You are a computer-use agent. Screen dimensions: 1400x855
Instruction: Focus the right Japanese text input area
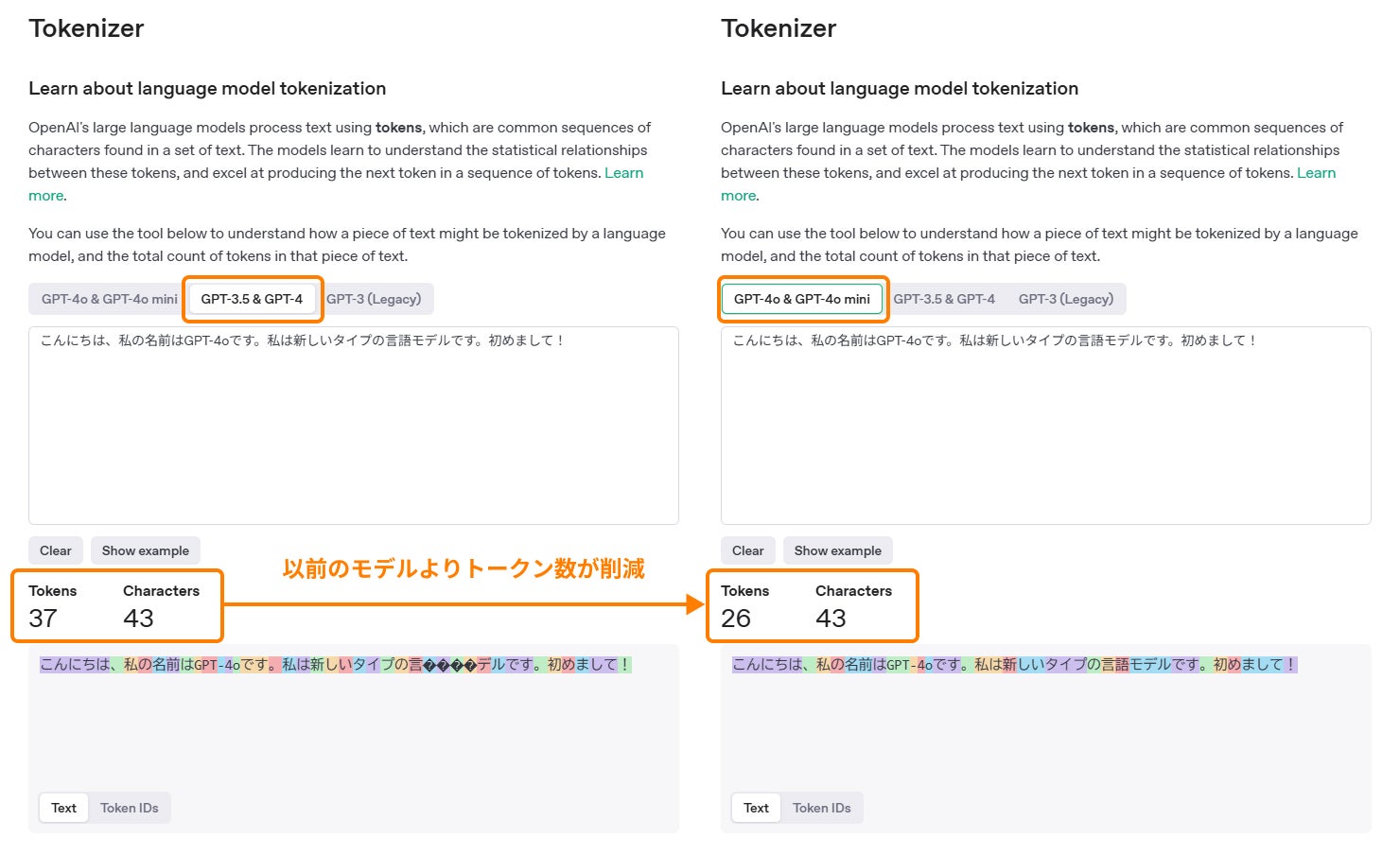[x=1046, y=426]
